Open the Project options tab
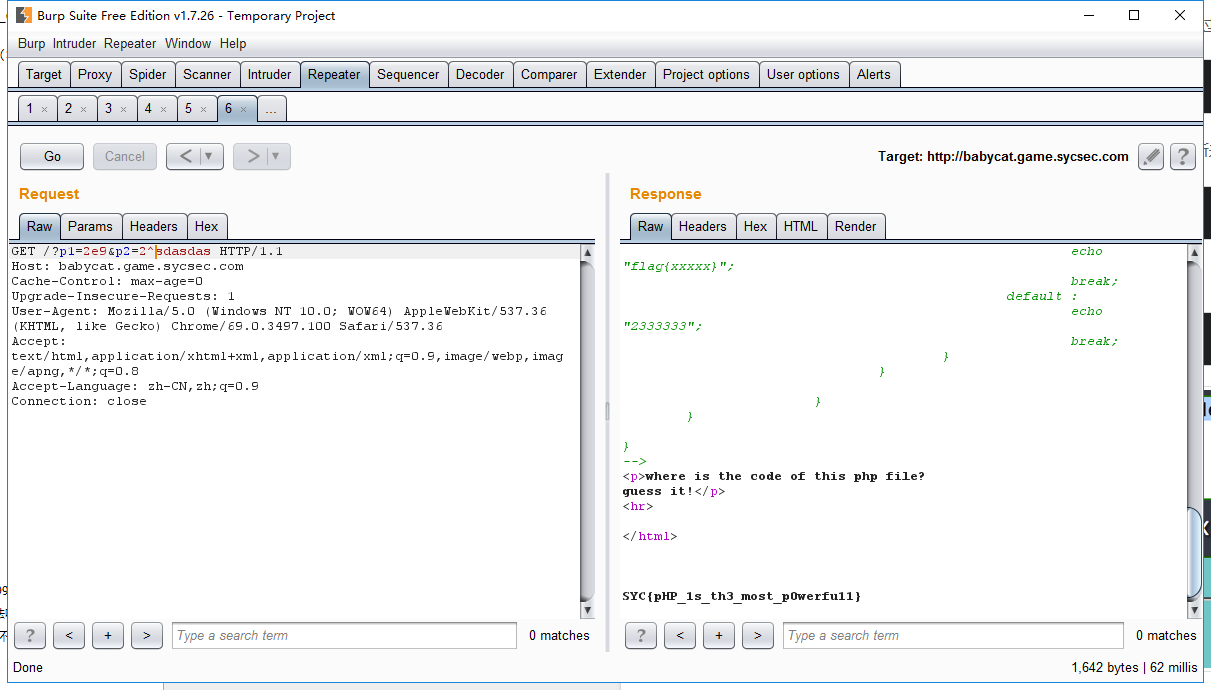The width and height of the screenshot is (1211, 690). (706, 74)
